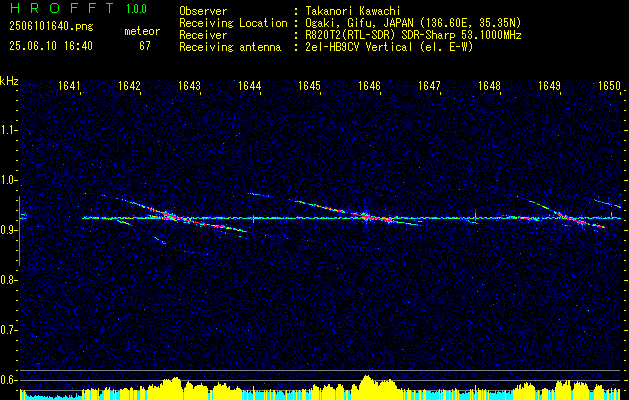This screenshot has height=400, width=629.
Task: Click the 1.0 kHz frequency label
Action: [x=8, y=180]
